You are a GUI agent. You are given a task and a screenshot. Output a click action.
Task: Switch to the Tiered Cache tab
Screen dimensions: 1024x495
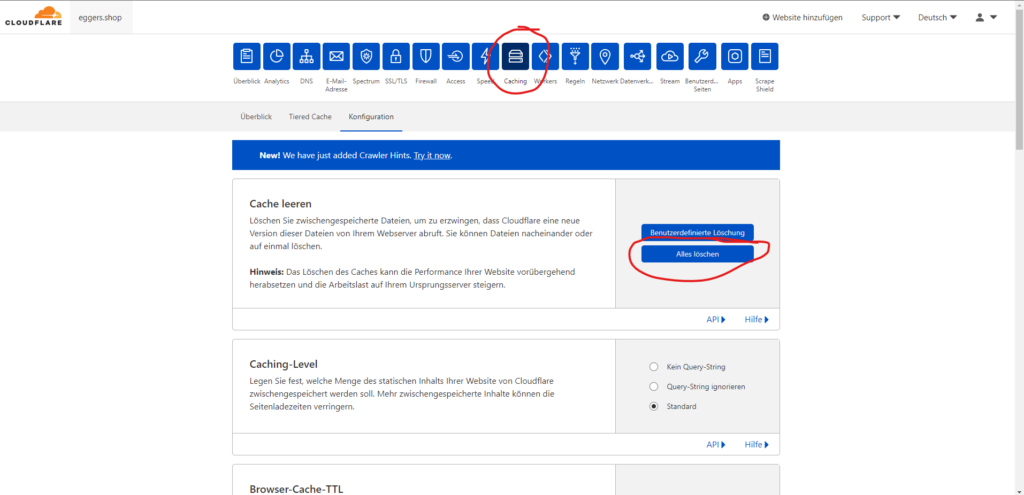pos(310,117)
